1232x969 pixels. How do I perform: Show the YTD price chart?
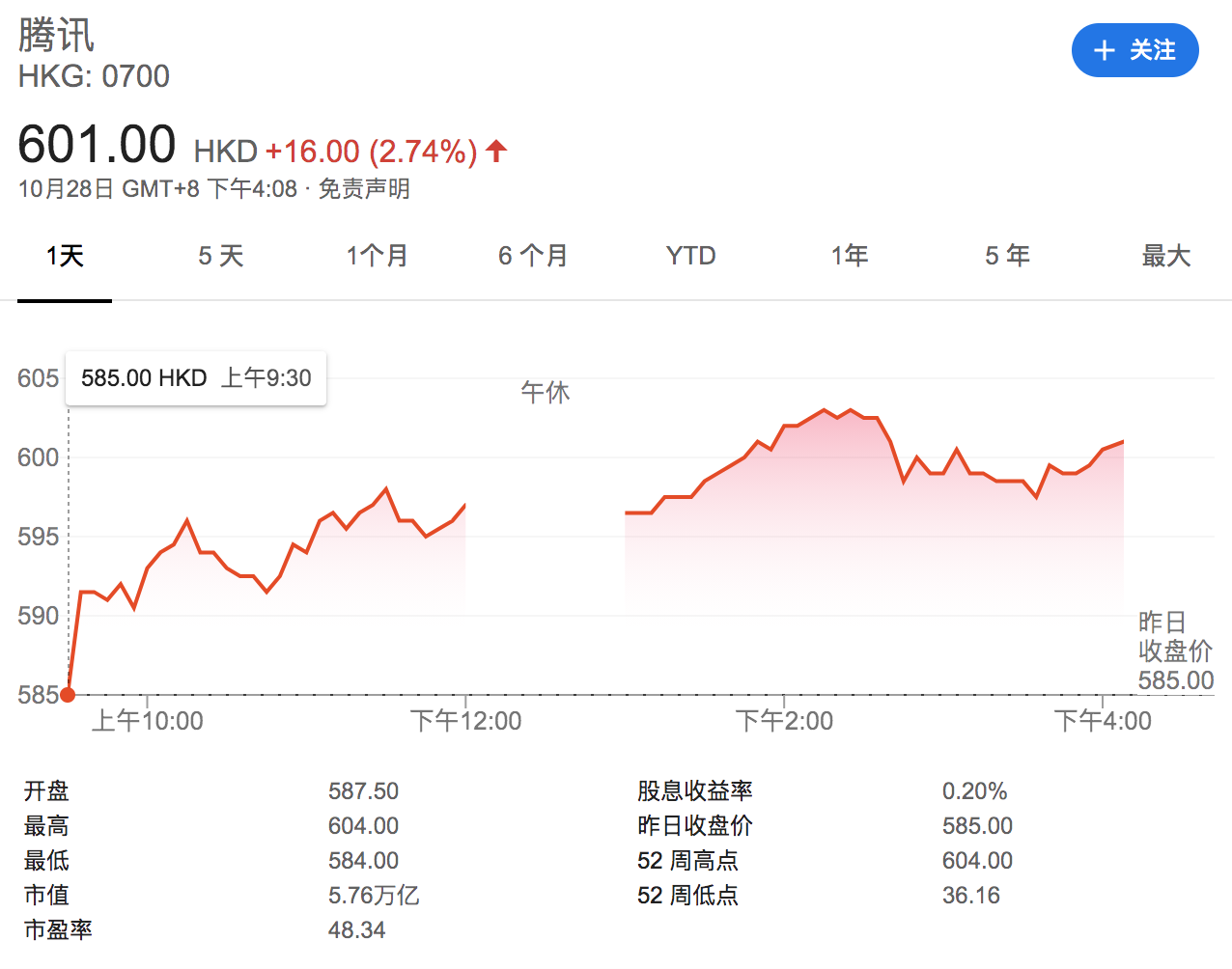[x=690, y=256]
